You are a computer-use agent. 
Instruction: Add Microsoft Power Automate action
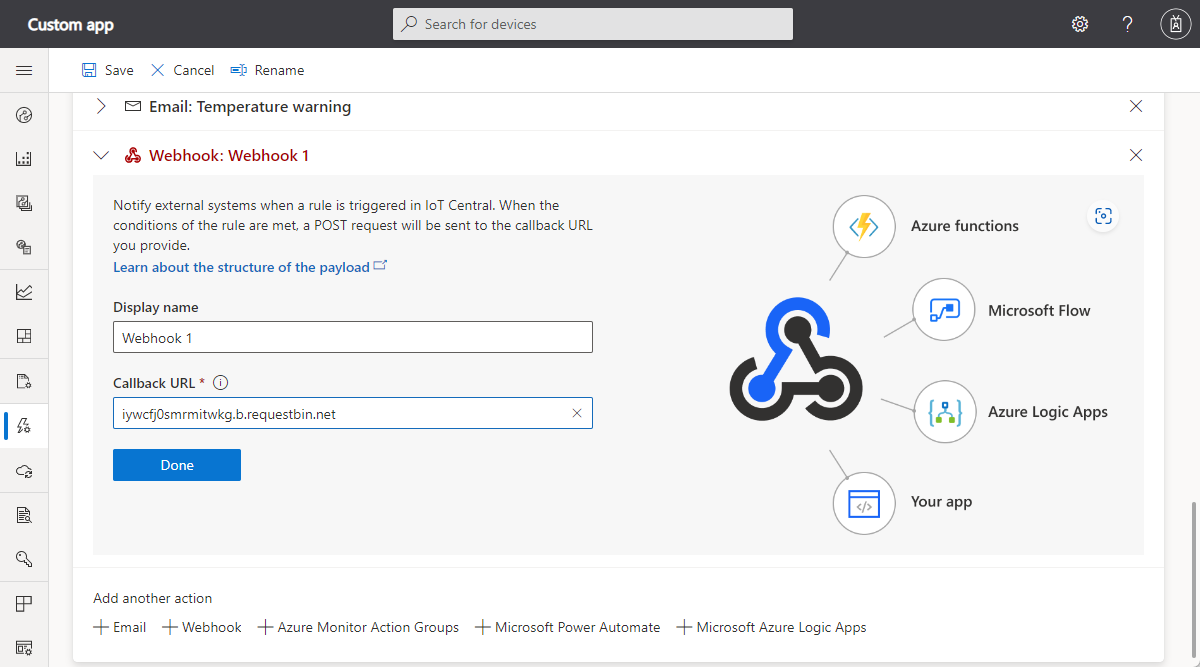coord(568,627)
